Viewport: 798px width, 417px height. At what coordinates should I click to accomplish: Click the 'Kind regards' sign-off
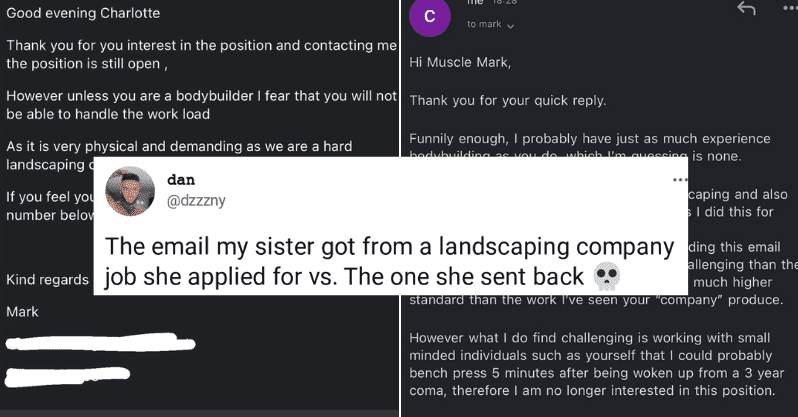47,280
